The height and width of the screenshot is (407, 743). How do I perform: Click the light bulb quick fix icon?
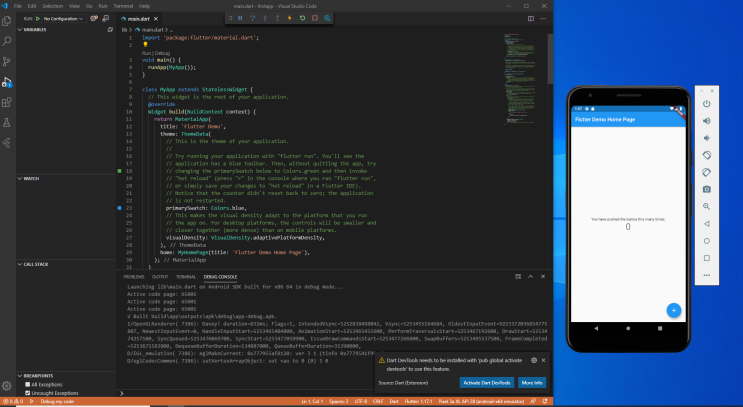(145, 45)
